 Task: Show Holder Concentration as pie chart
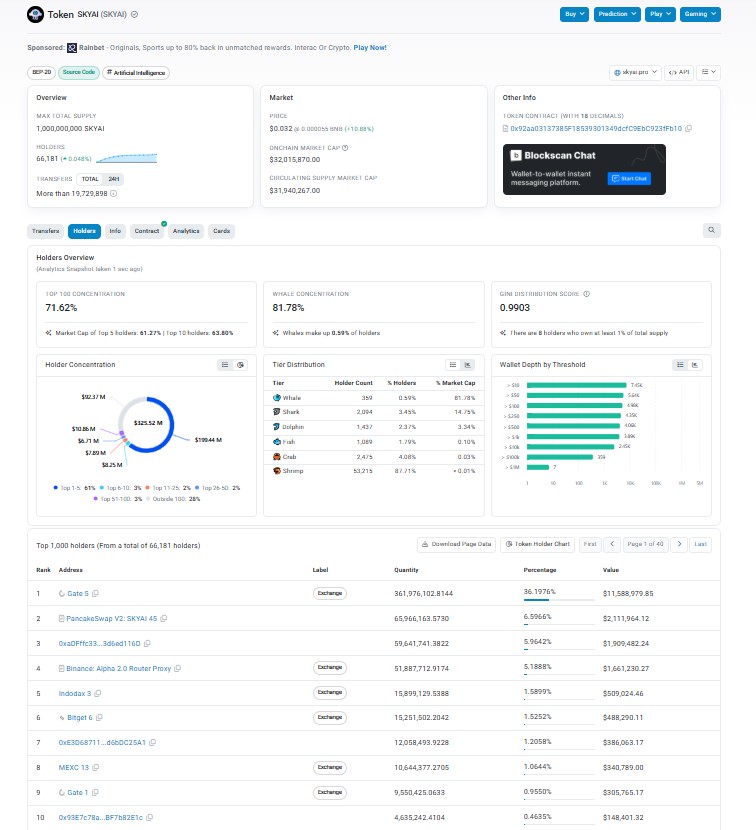click(x=240, y=365)
